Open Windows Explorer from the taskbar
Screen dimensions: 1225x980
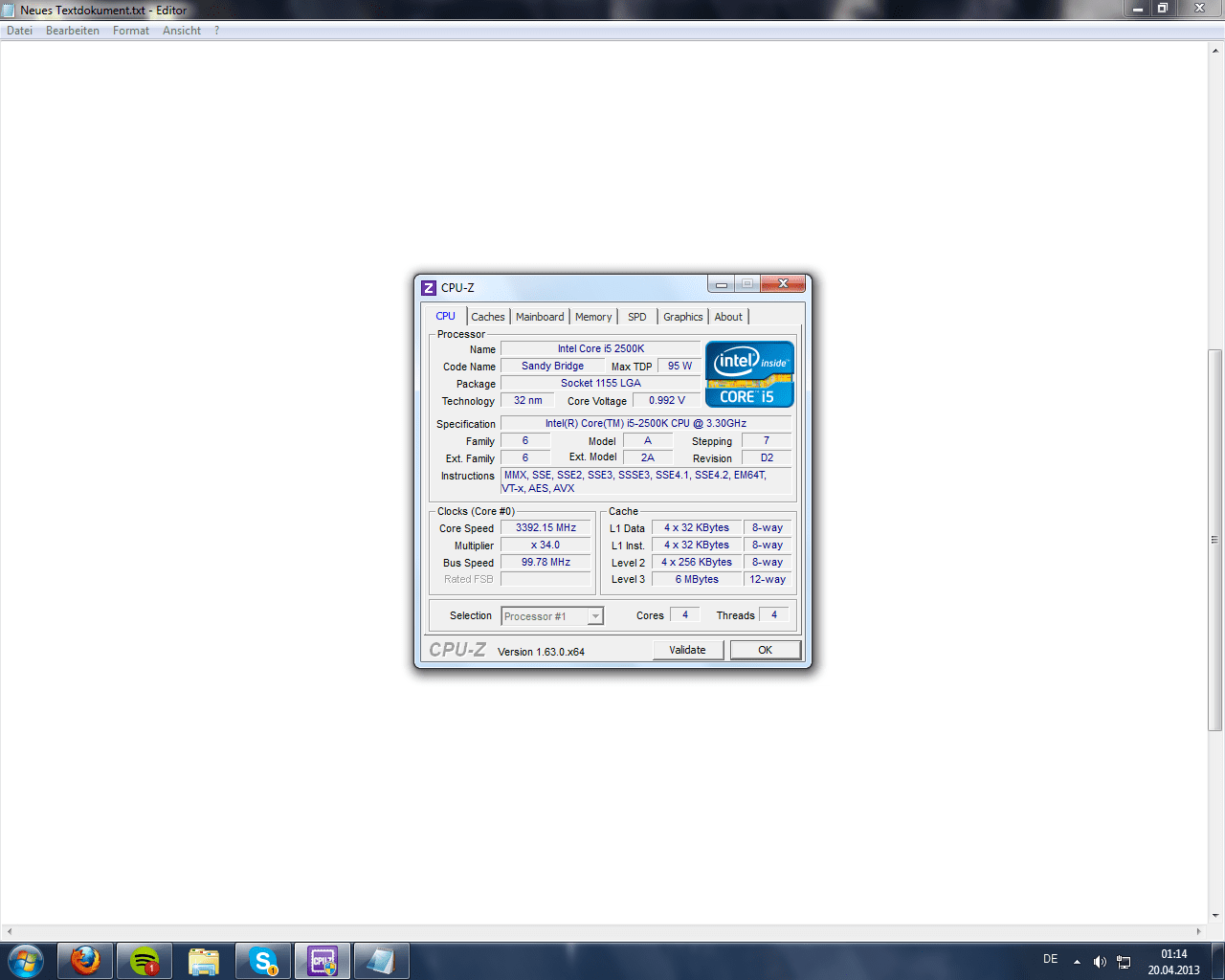point(204,961)
